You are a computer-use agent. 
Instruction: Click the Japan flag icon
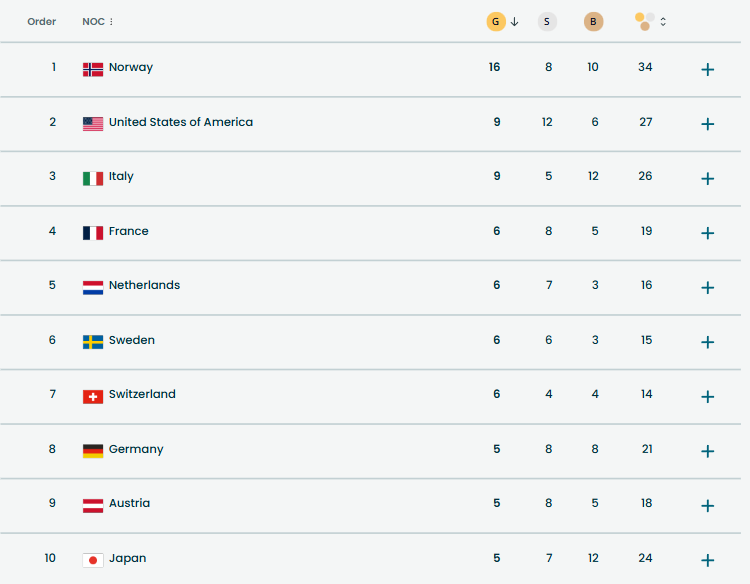pyautogui.click(x=93, y=560)
